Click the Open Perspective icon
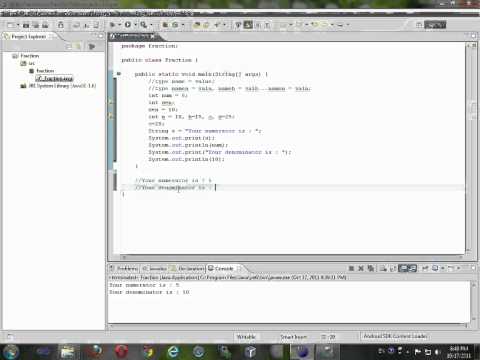Image resolution: width=480 pixels, height=360 pixels. tap(419, 25)
